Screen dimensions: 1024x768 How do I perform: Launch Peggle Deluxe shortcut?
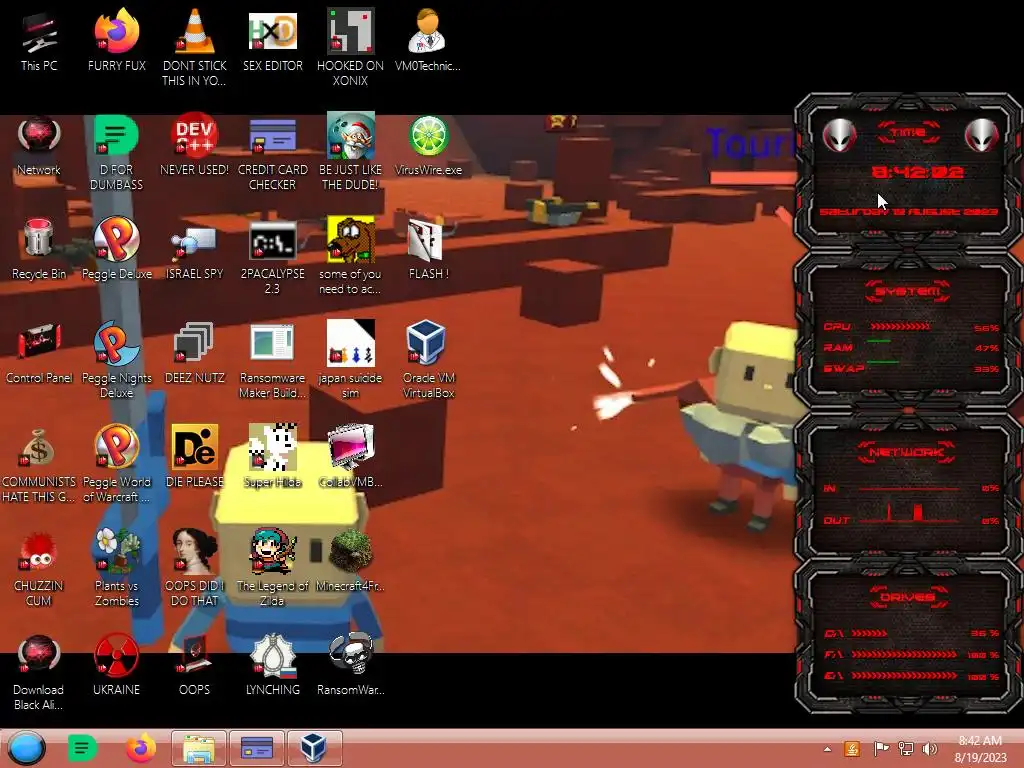click(x=117, y=249)
